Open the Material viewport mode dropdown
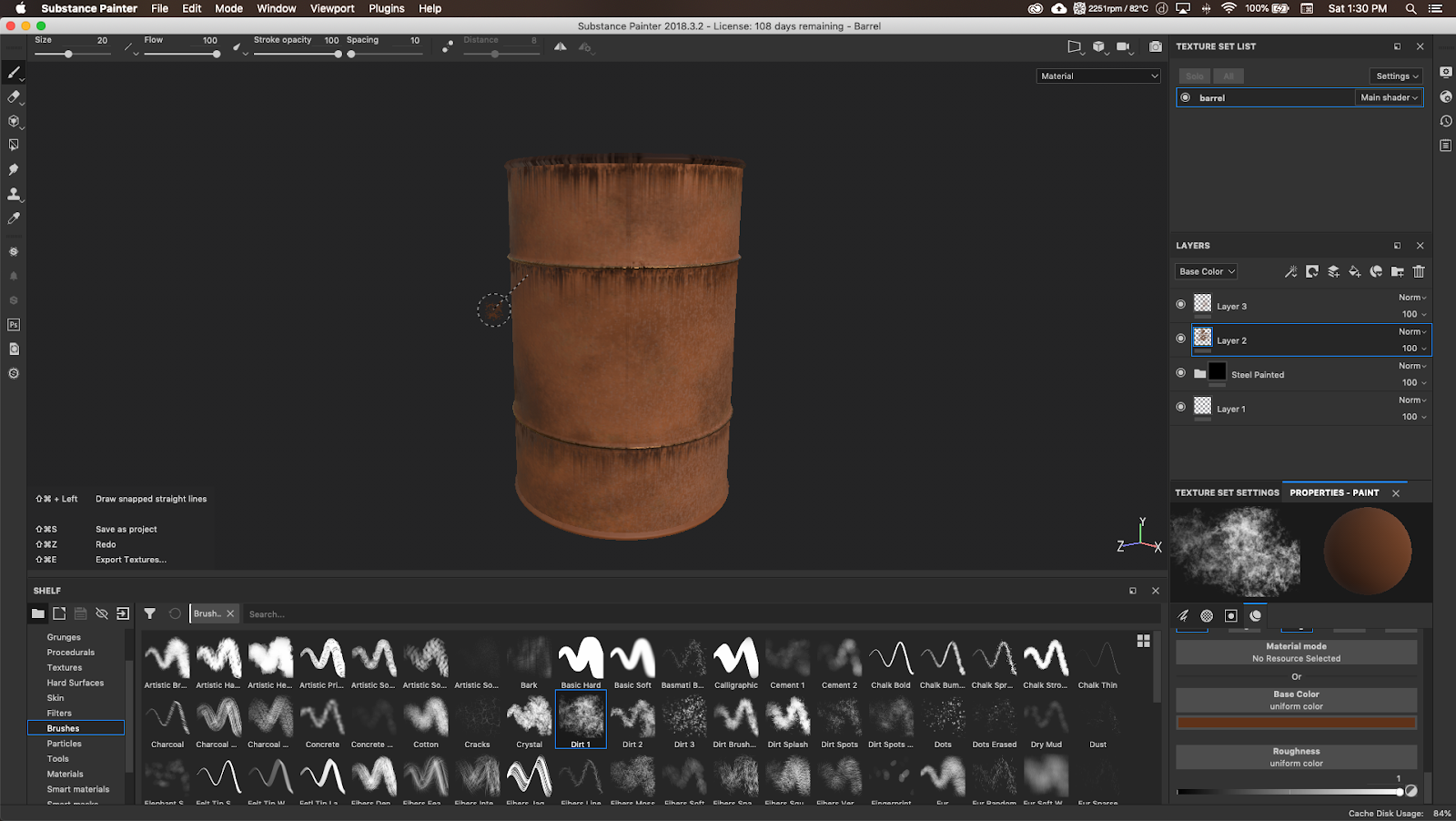The width and height of the screenshot is (1456, 821). click(x=1097, y=76)
